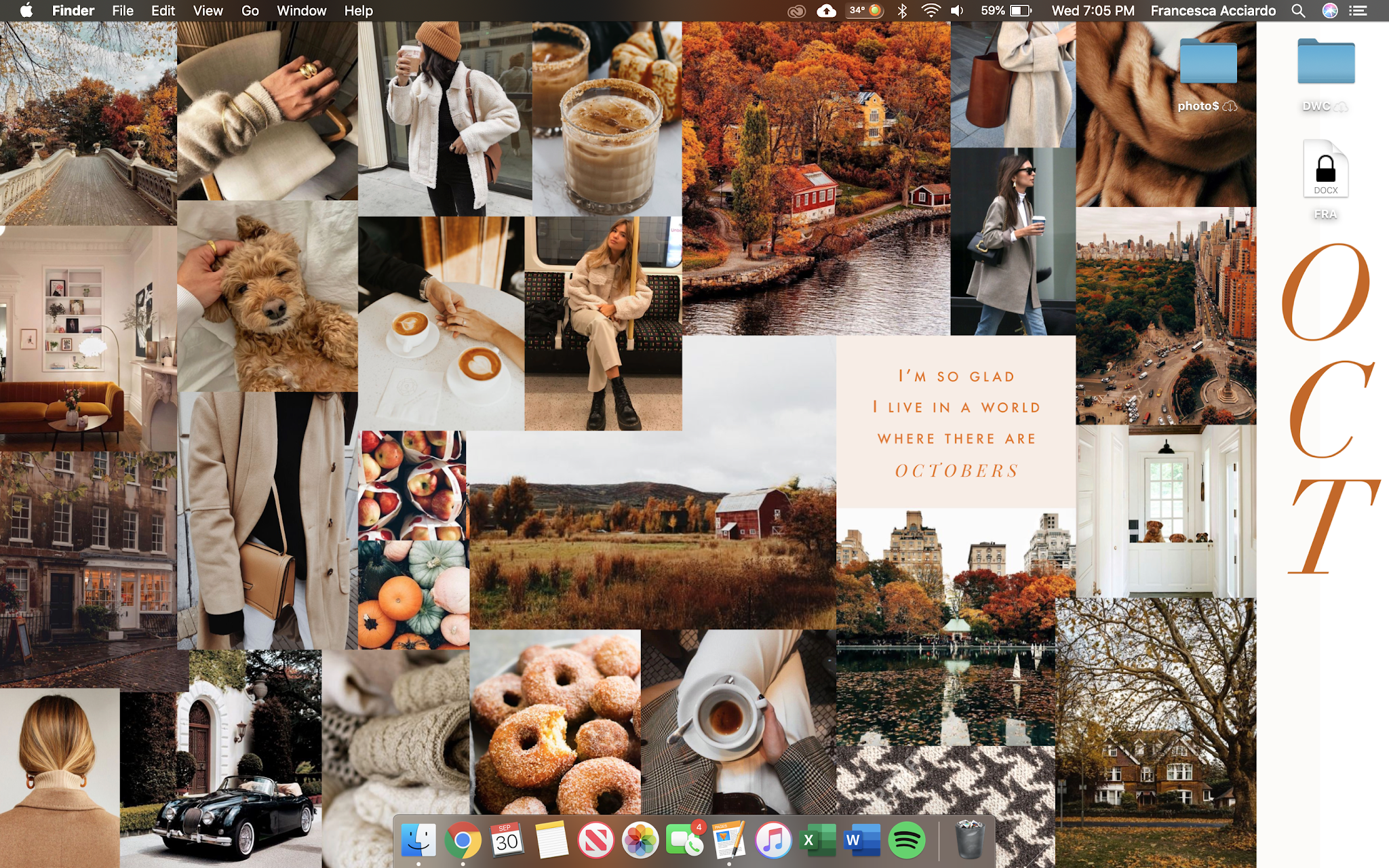
Task: Open FaceTime with the 4 badge
Action: point(685,841)
